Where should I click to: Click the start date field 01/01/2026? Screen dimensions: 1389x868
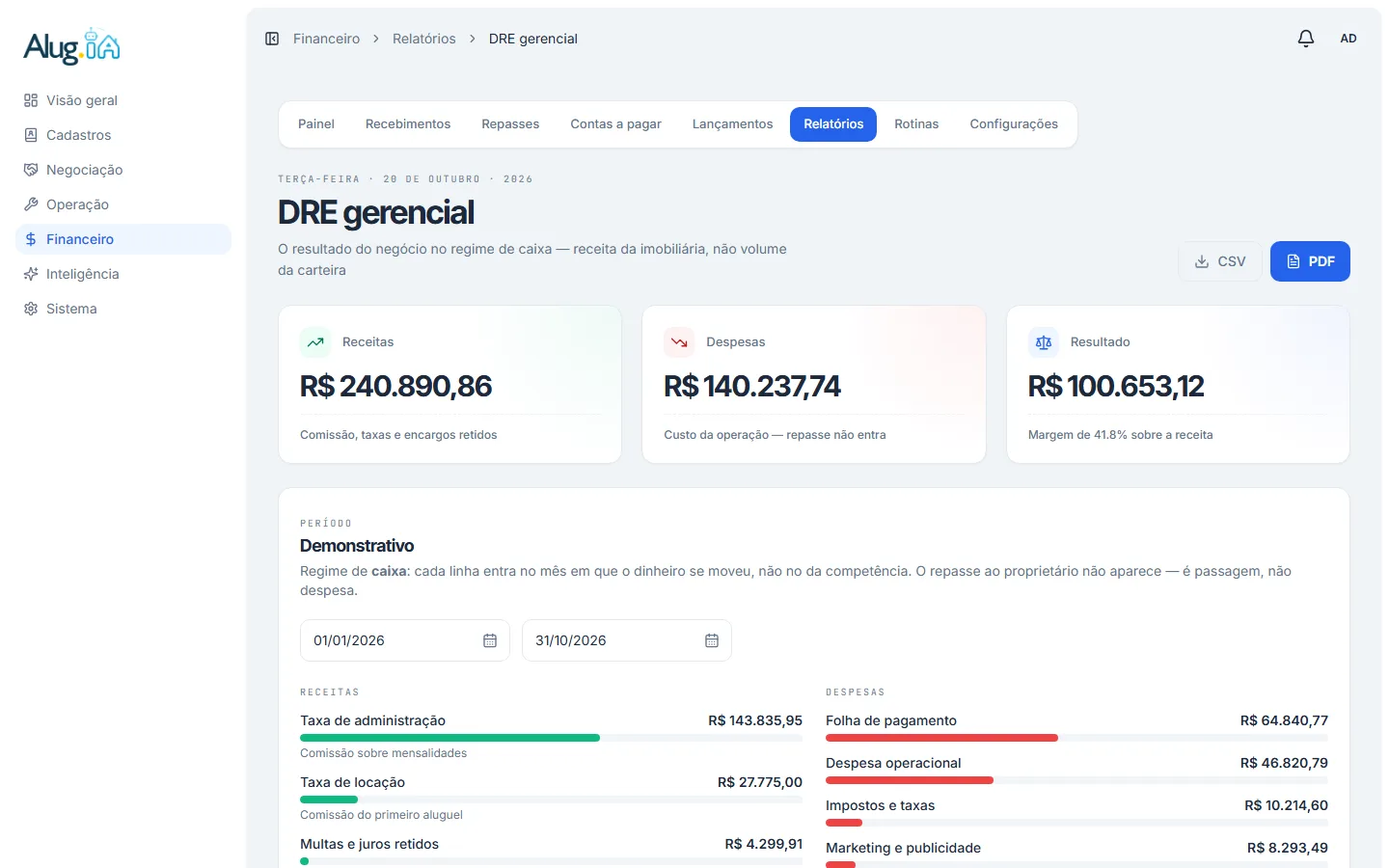(405, 640)
